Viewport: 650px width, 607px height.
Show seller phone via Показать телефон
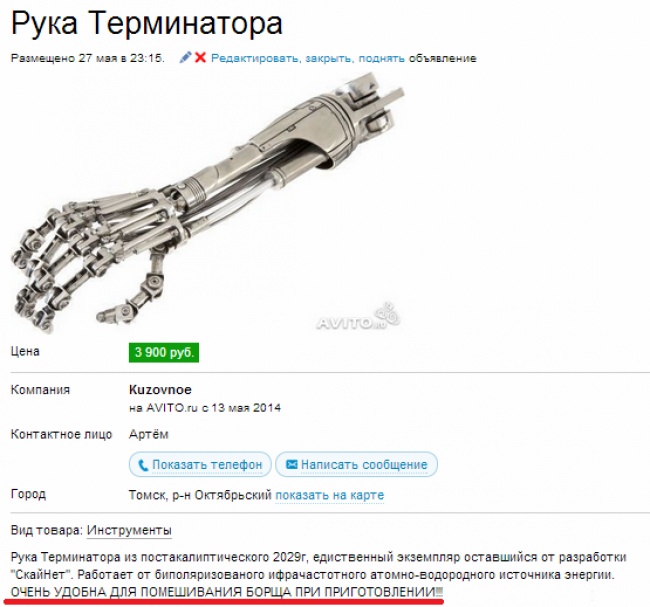tap(200, 464)
